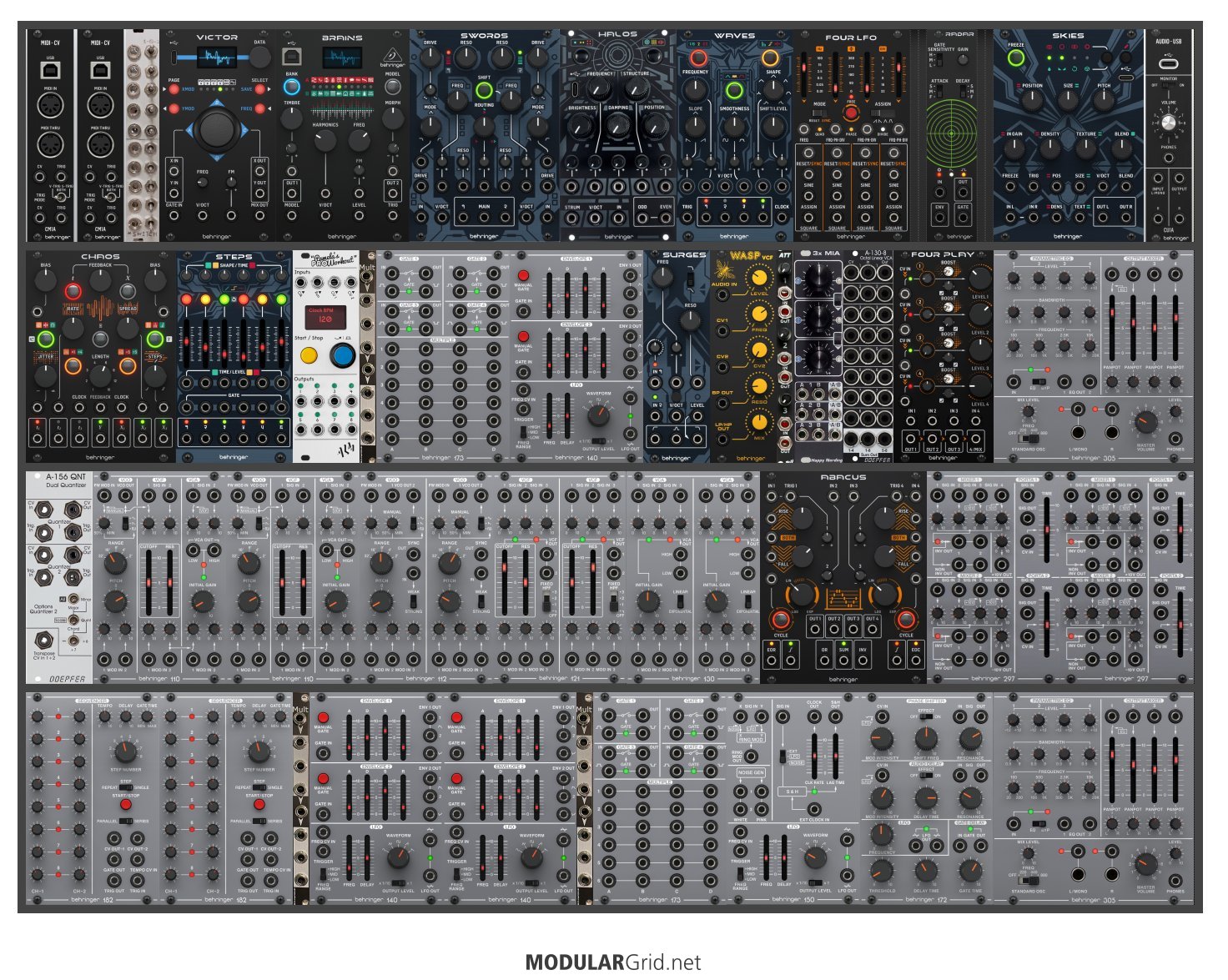1228x980 pixels.
Task: Click the red-ringed button above Chaos RATE
Action: coord(73,291)
